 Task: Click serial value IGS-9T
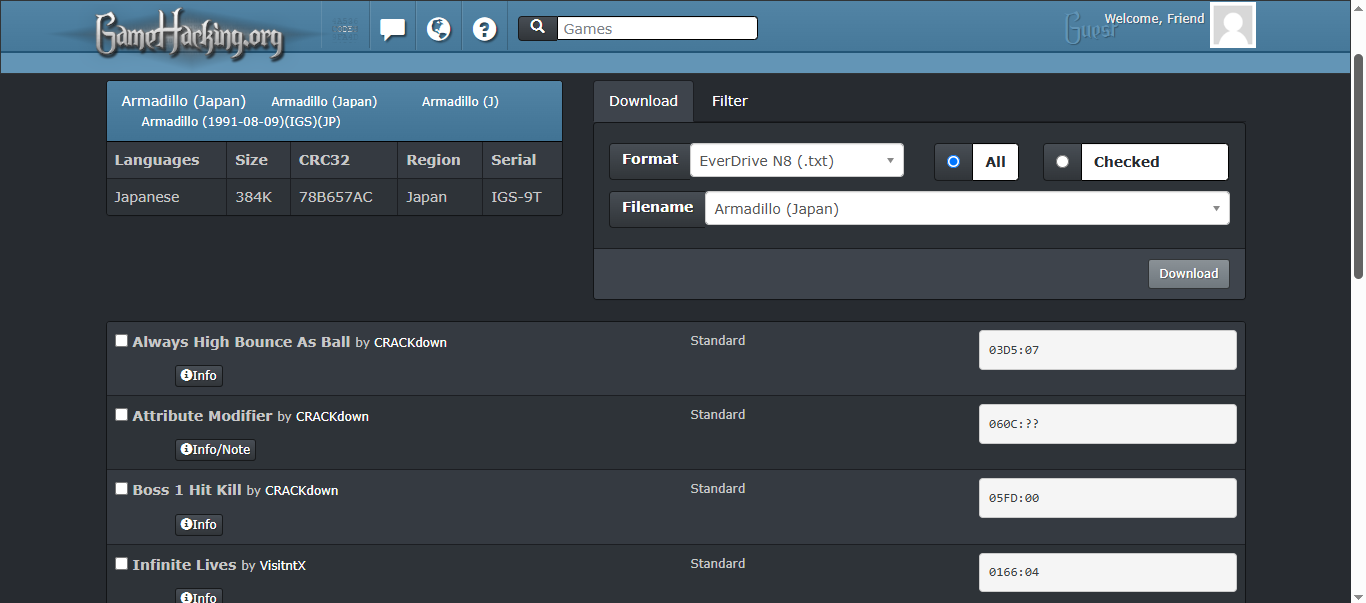(516, 197)
